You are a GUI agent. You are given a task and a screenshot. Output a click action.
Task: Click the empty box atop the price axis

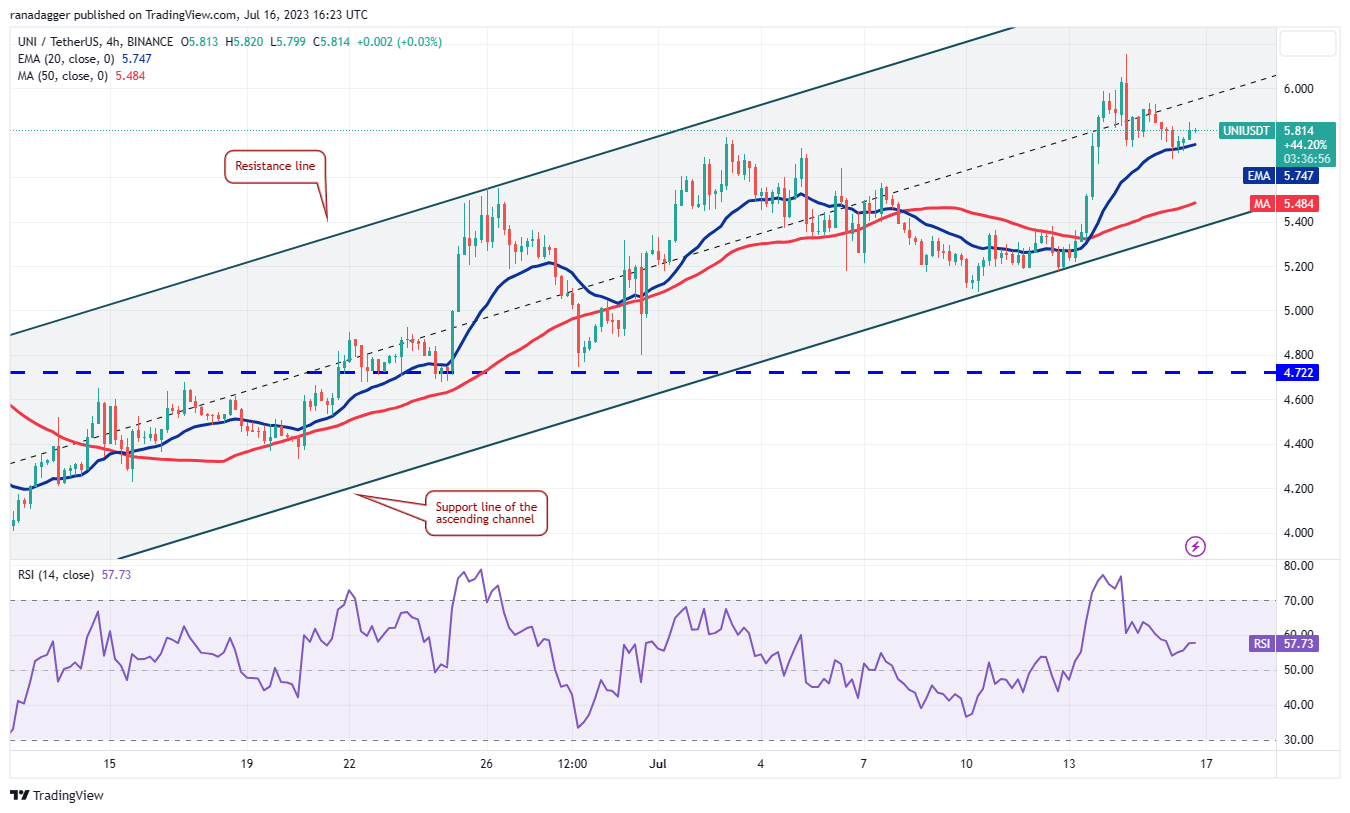(x=1308, y=43)
